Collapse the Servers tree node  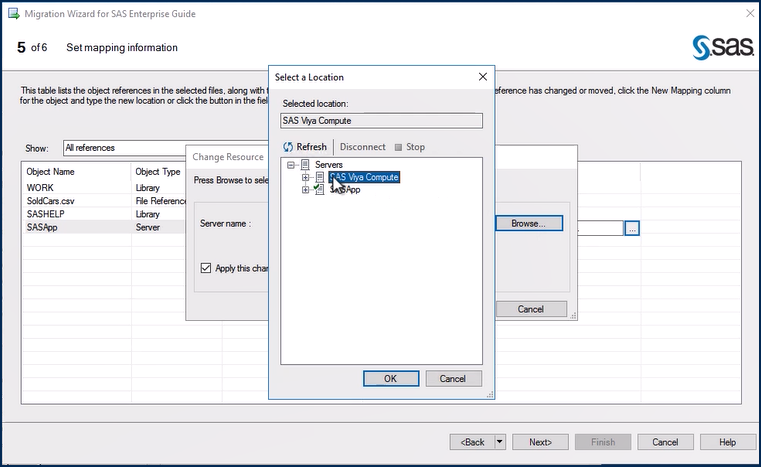coord(291,165)
